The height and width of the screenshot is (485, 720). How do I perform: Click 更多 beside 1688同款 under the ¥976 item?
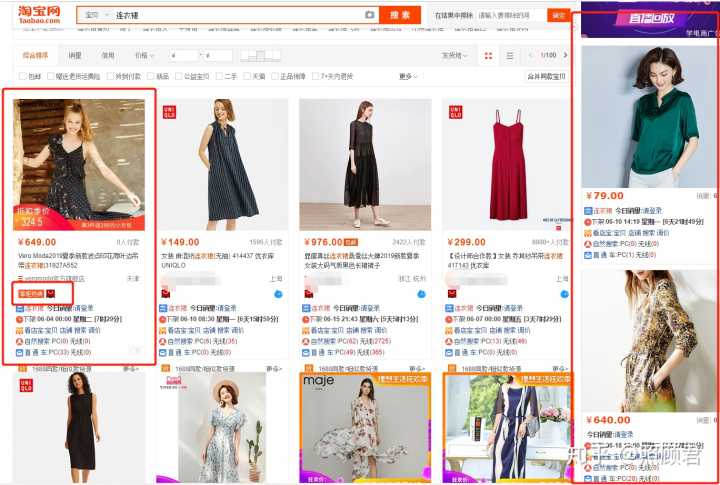[417, 369]
